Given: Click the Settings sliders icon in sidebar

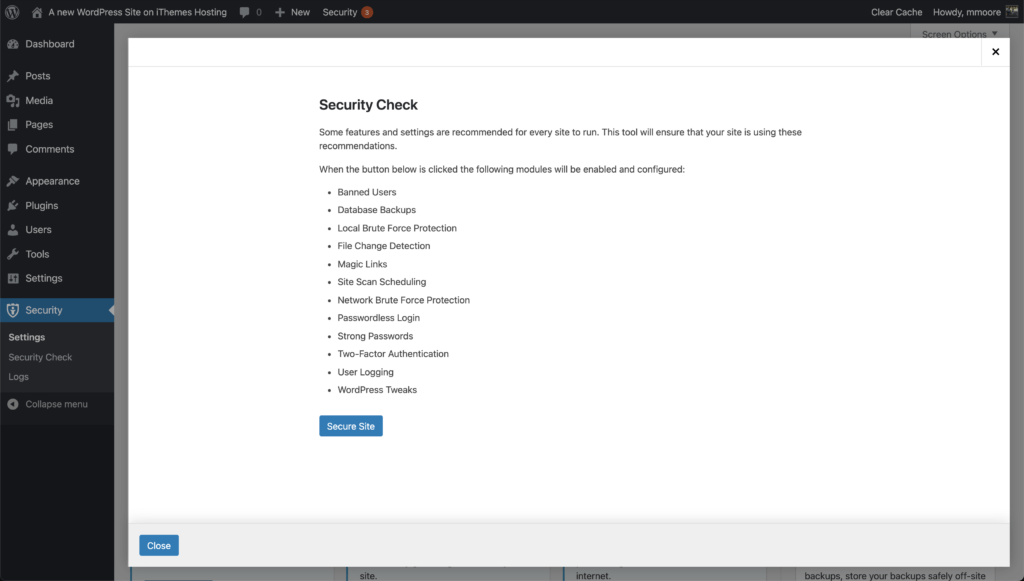Looking at the screenshot, I should click(12, 278).
